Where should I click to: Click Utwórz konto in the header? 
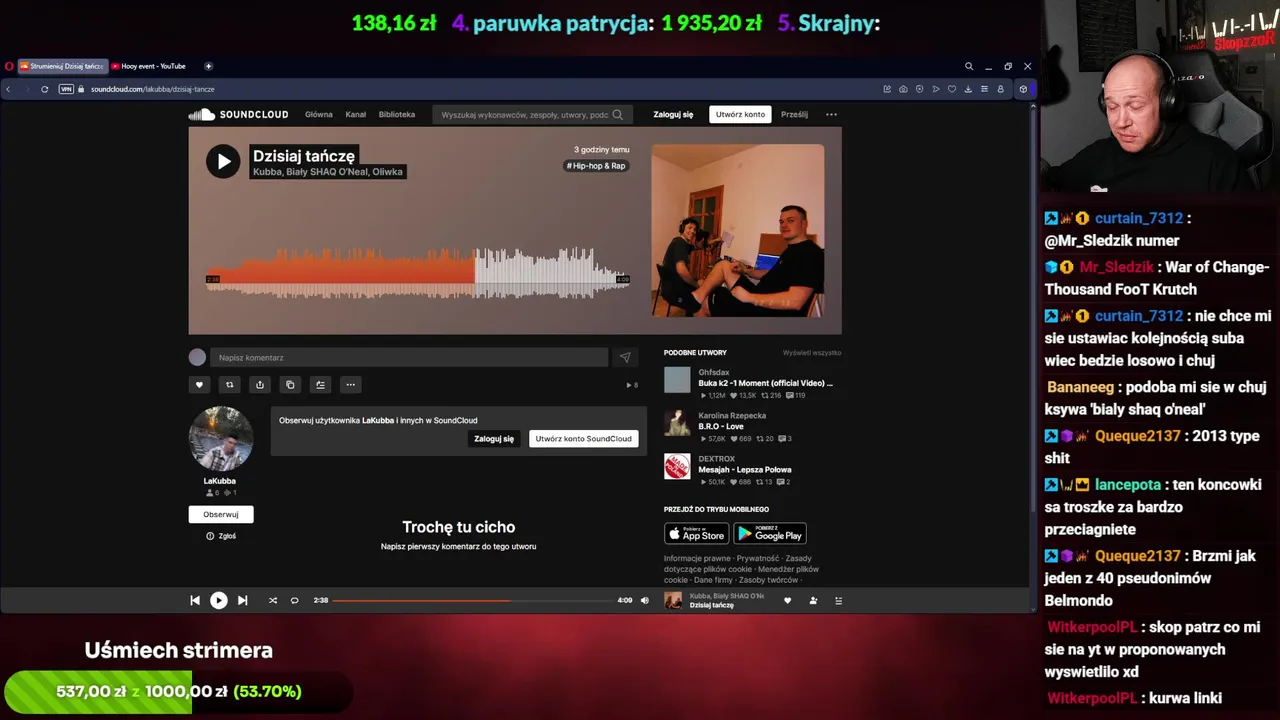[x=740, y=114]
